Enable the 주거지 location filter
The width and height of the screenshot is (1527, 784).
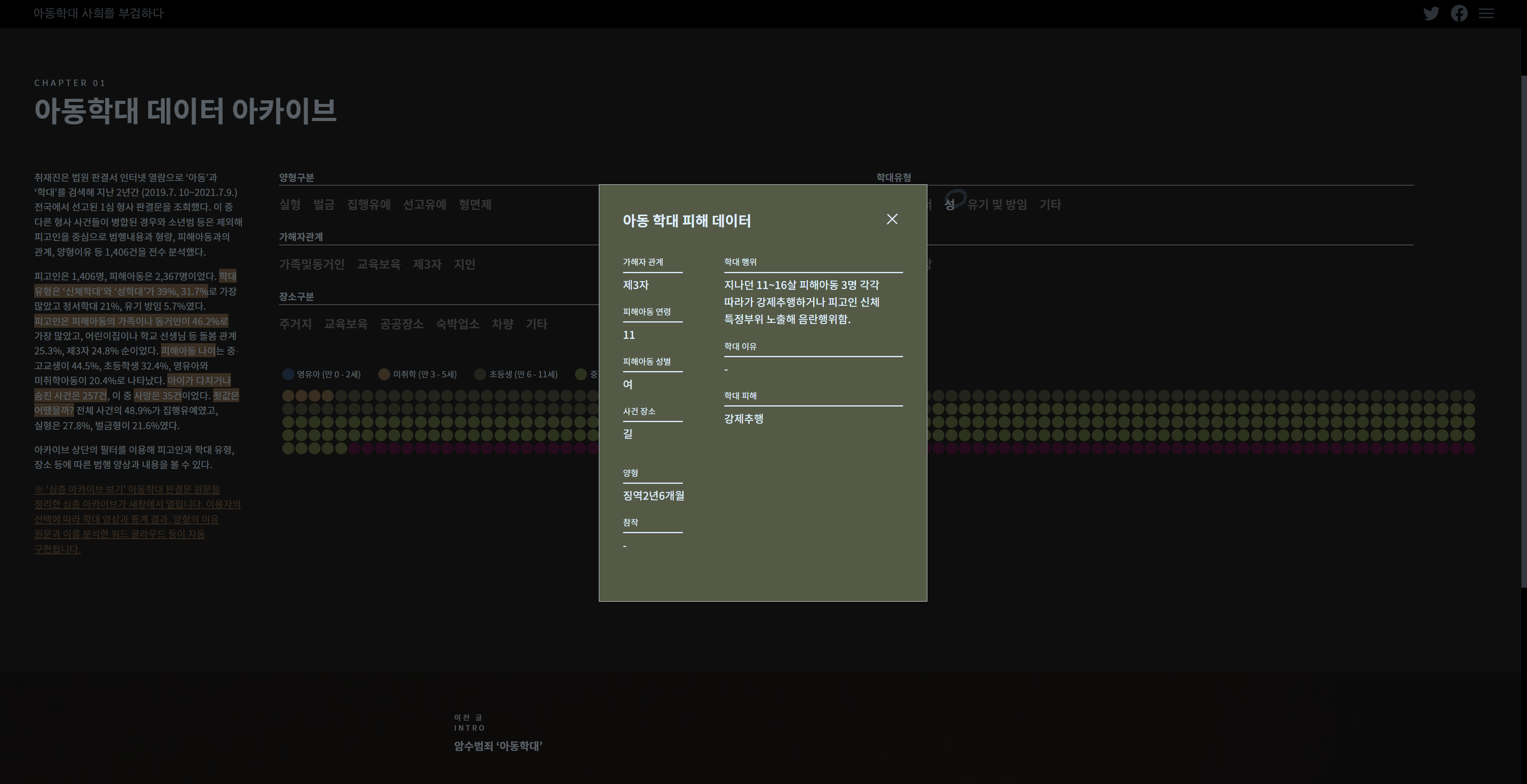pyautogui.click(x=295, y=324)
